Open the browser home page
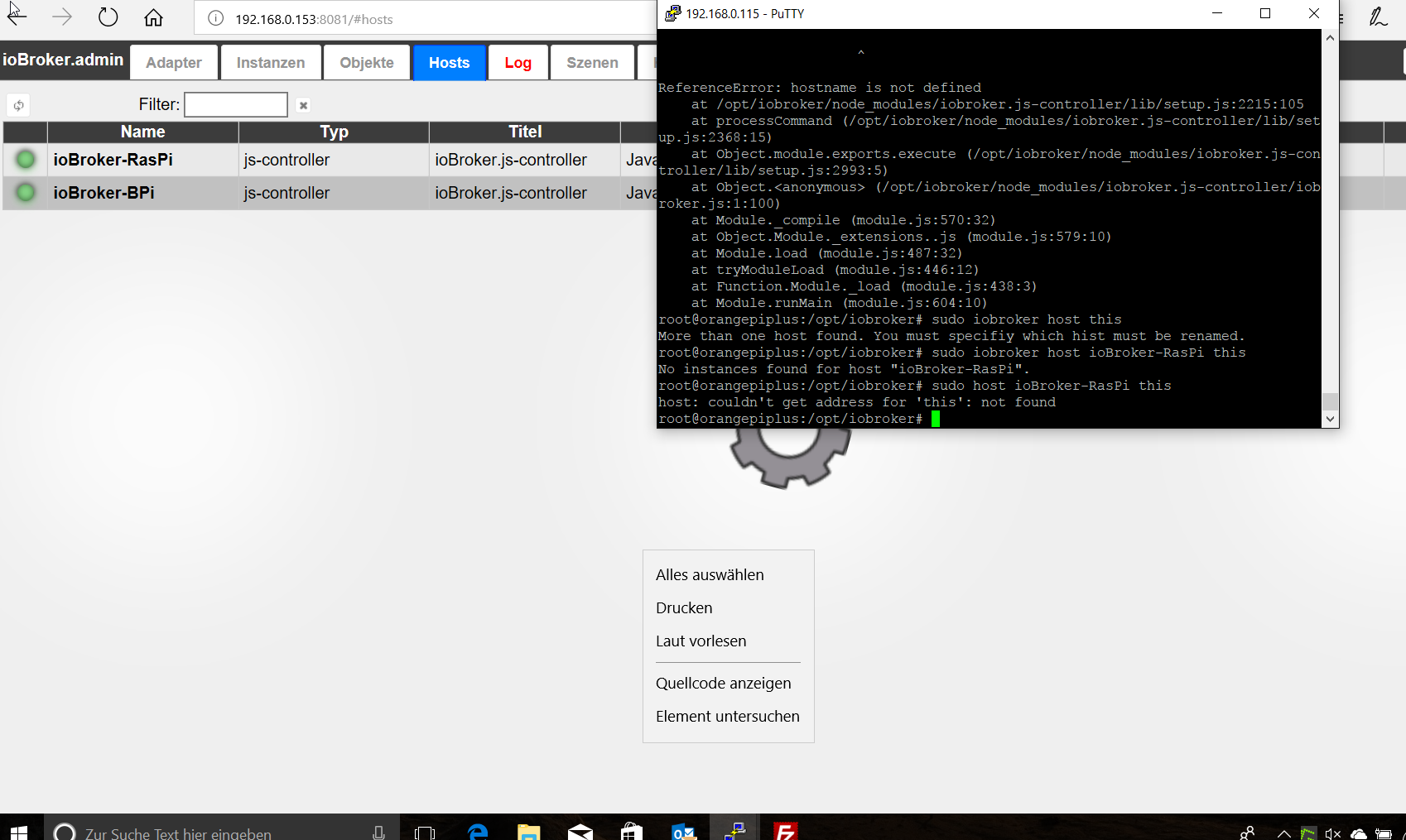This screenshot has height=840, width=1406. tap(153, 17)
